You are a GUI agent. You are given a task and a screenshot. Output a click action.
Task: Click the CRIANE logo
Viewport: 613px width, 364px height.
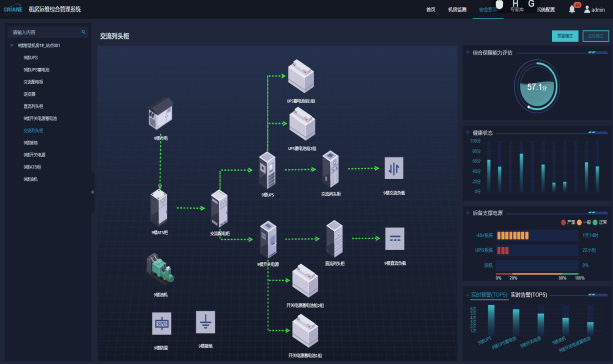point(13,9)
